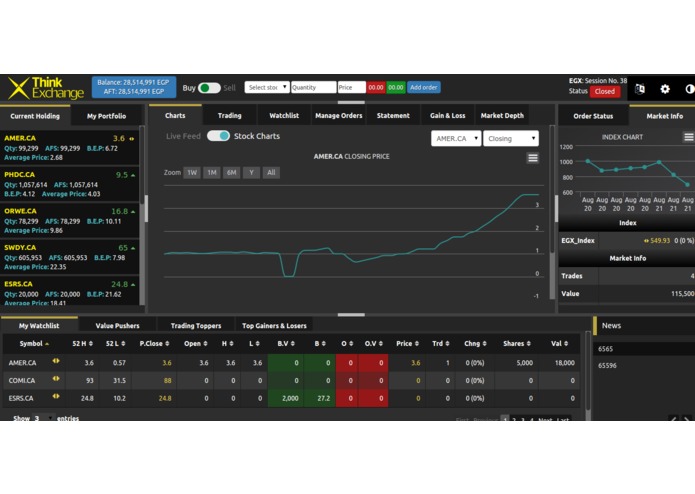Select the Market Info tab
This screenshot has width=695, height=494.
[664, 116]
